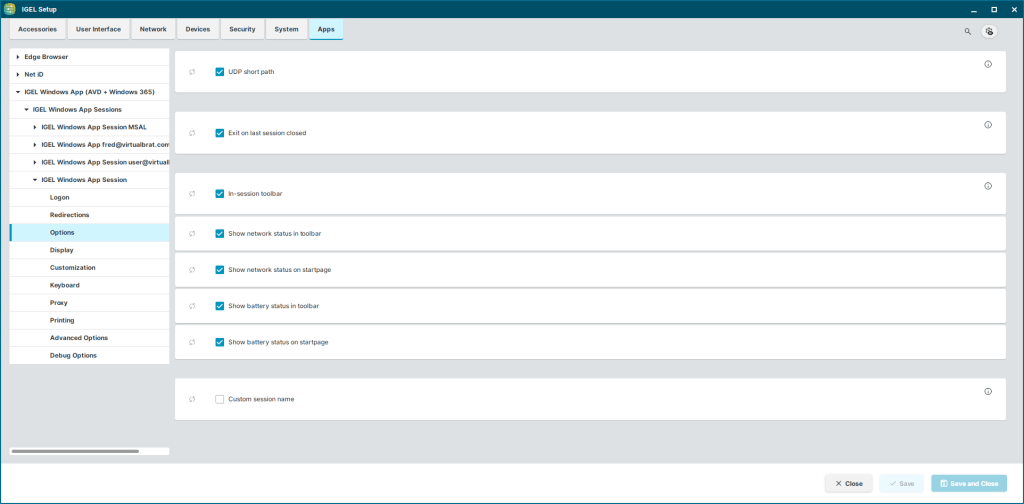Click reset icon beside Custom session name
1024x504 pixels.
tap(192, 399)
